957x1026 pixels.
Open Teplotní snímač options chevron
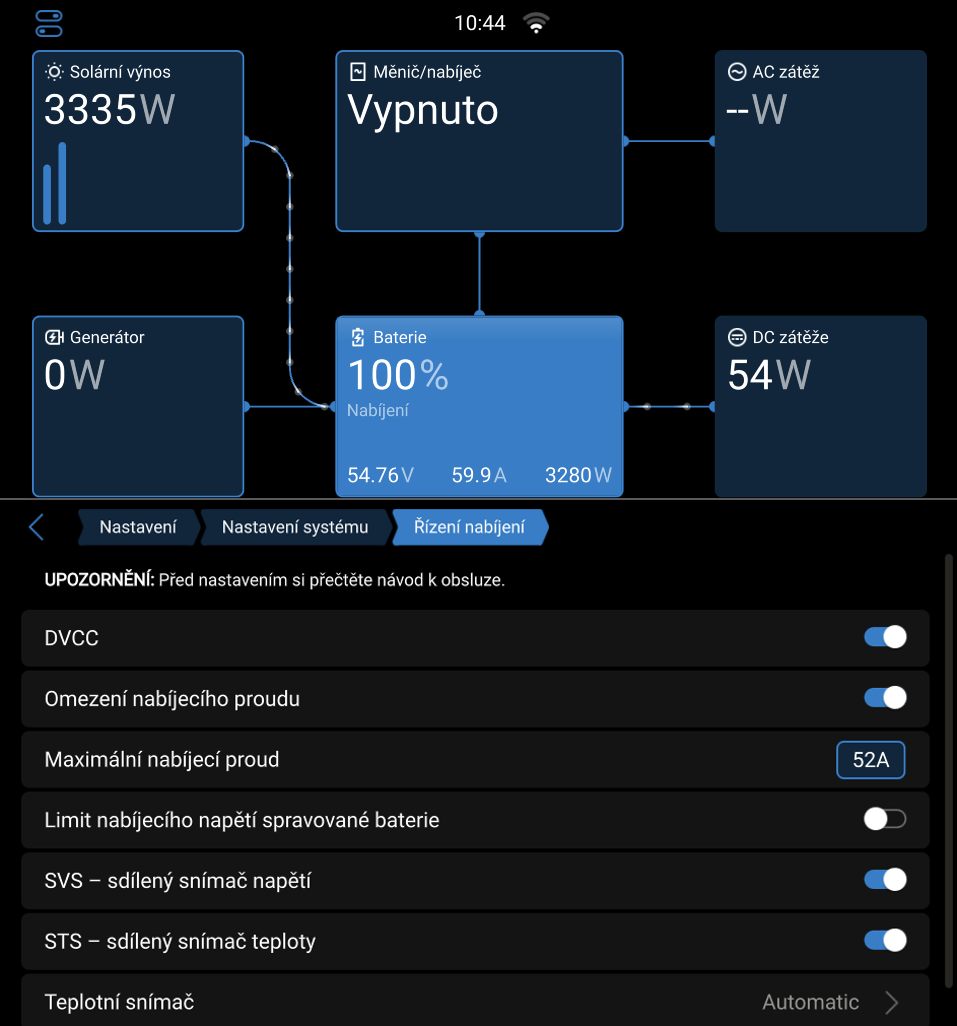[892, 1002]
